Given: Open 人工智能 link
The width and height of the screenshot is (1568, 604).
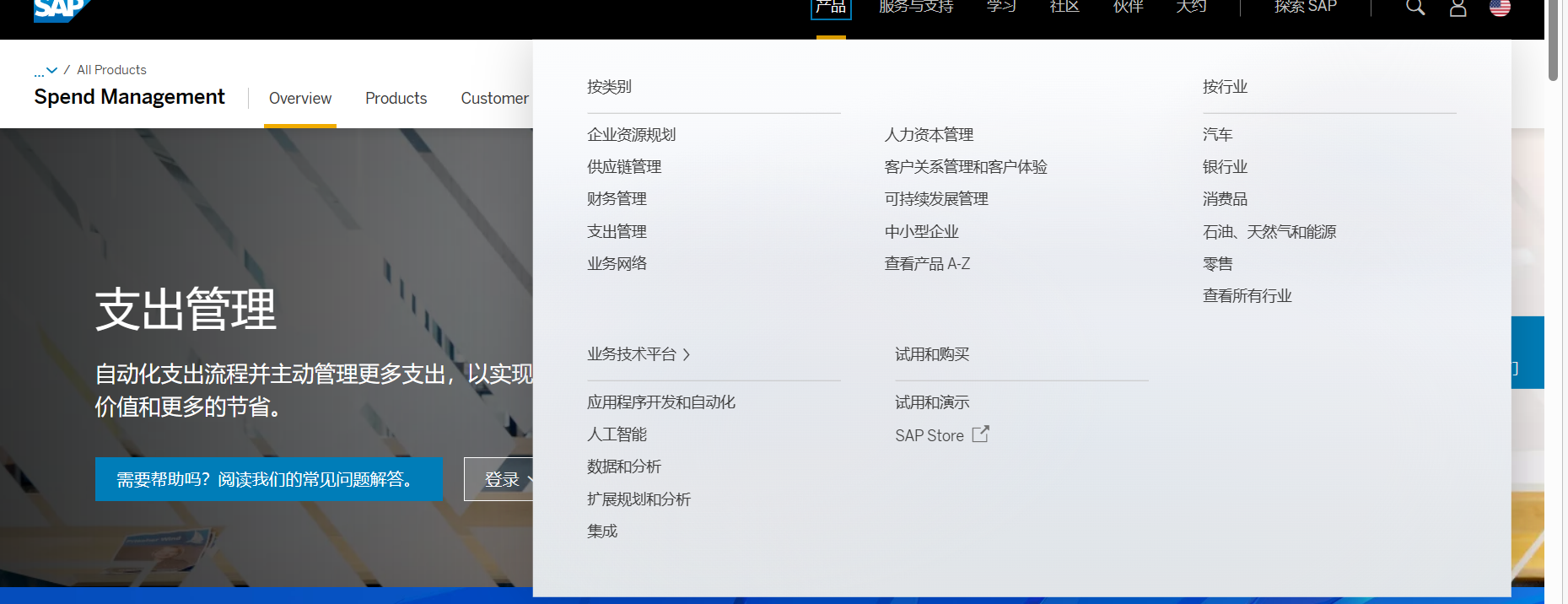Looking at the screenshot, I should (x=617, y=434).
